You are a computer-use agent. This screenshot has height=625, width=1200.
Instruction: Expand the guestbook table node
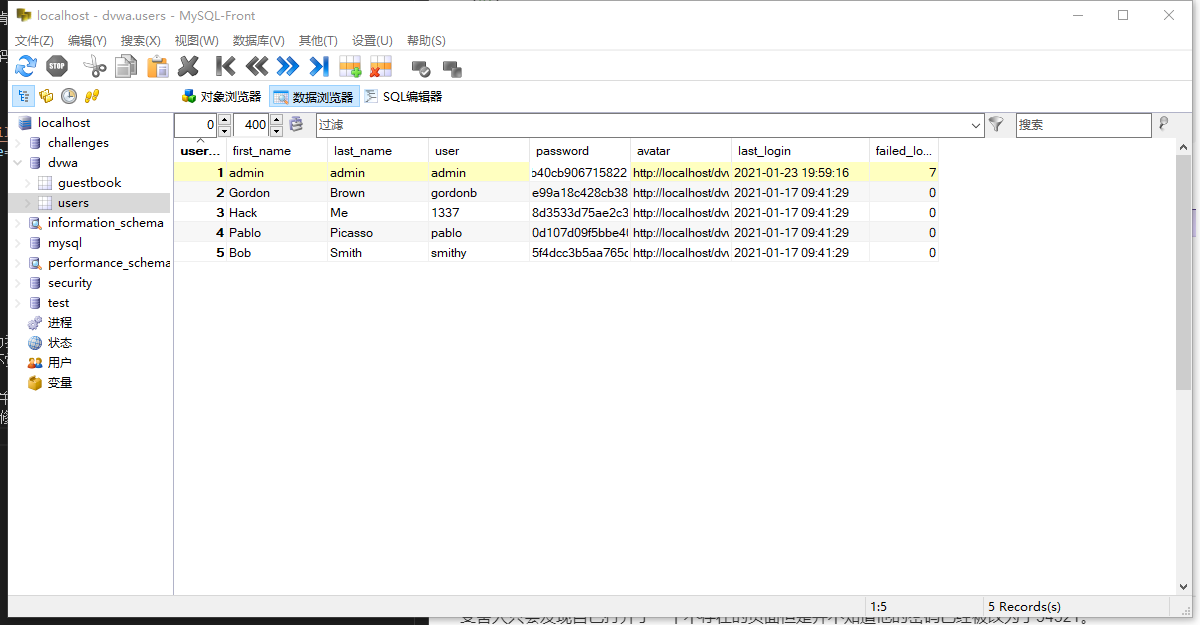27,183
